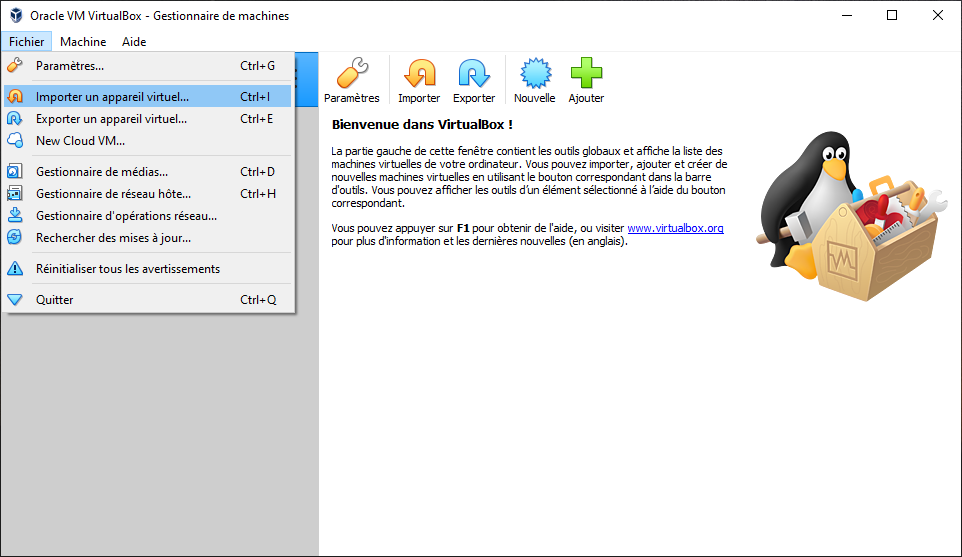Screen dimensions: 962x557
Task: Click the VirtualBox logo in title bar
Action: point(16,15)
